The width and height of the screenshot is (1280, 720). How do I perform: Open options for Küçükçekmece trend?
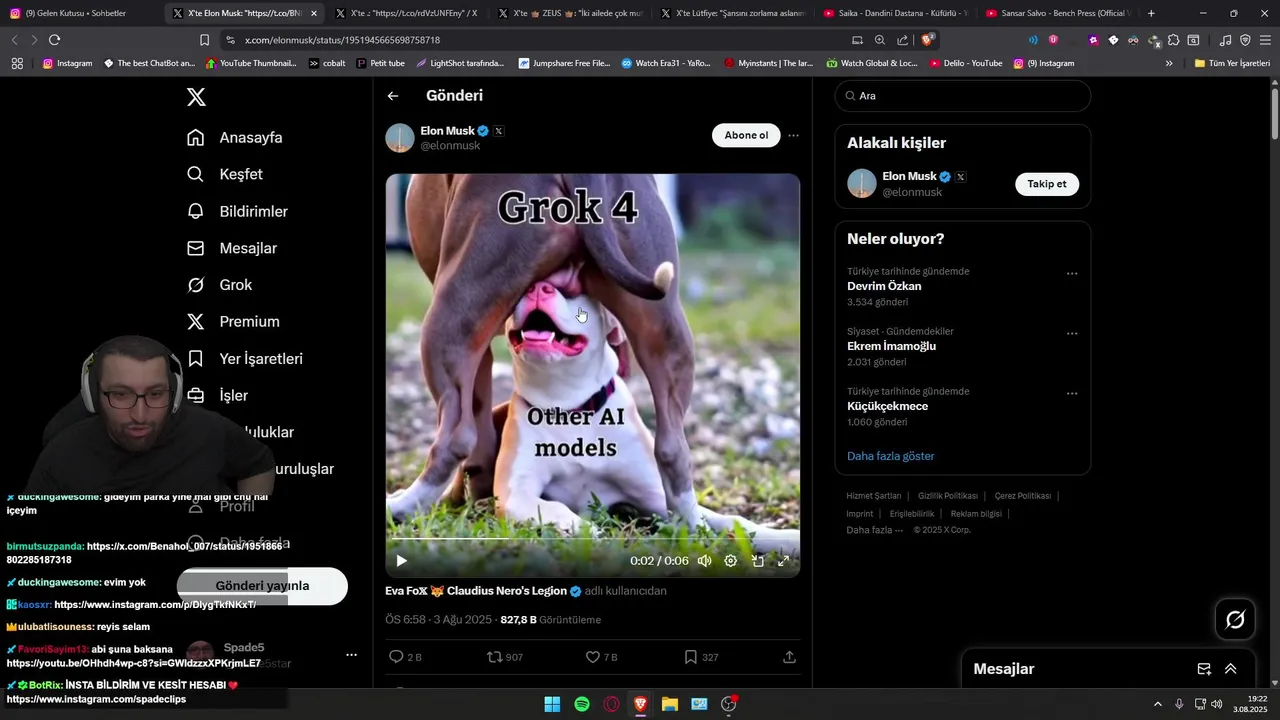click(1072, 393)
